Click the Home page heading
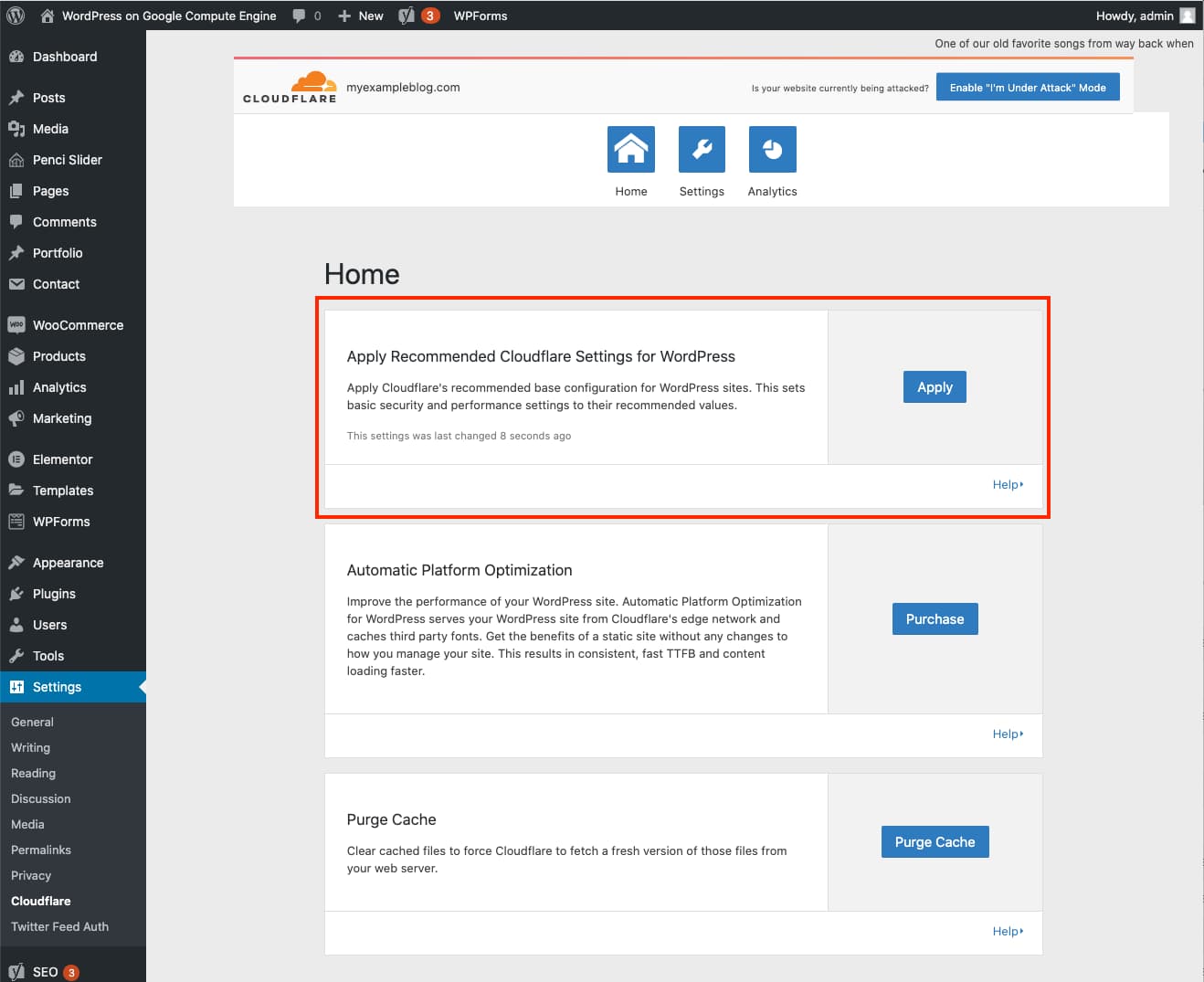The height and width of the screenshot is (982, 1204). pos(362,274)
